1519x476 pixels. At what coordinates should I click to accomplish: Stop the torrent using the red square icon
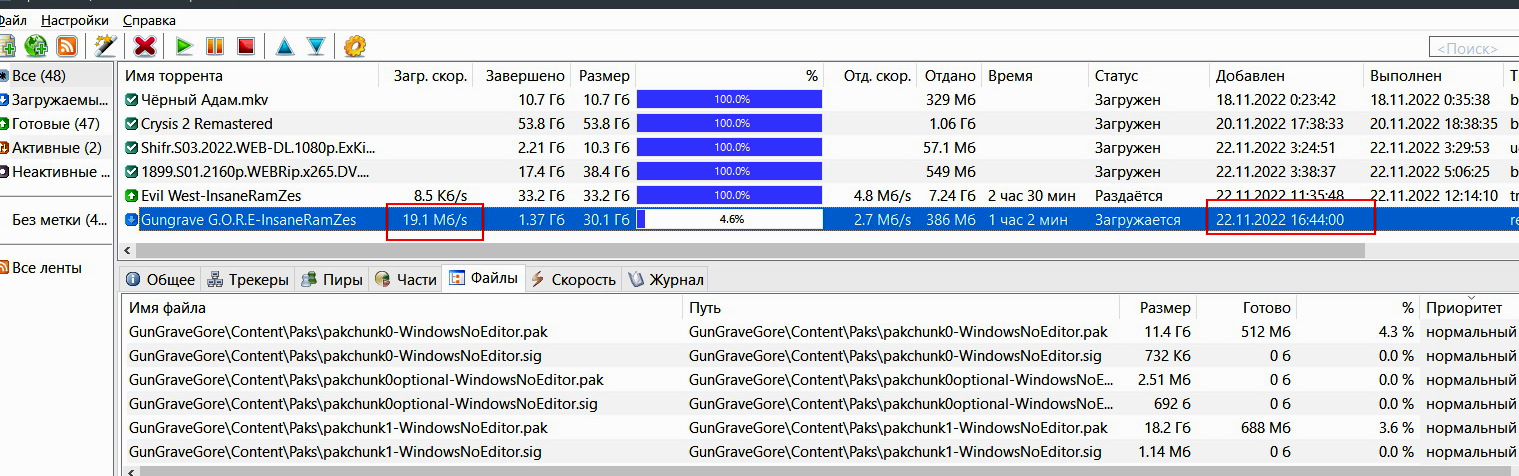click(x=245, y=45)
